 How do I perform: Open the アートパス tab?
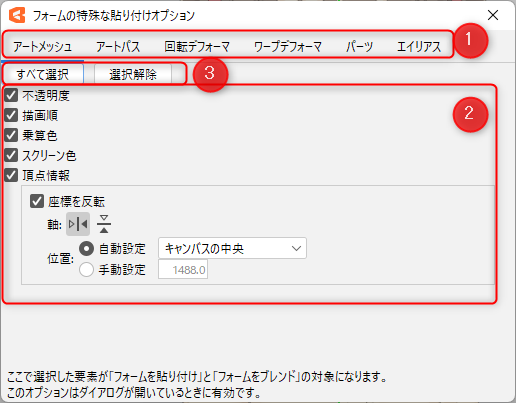click(x=118, y=47)
